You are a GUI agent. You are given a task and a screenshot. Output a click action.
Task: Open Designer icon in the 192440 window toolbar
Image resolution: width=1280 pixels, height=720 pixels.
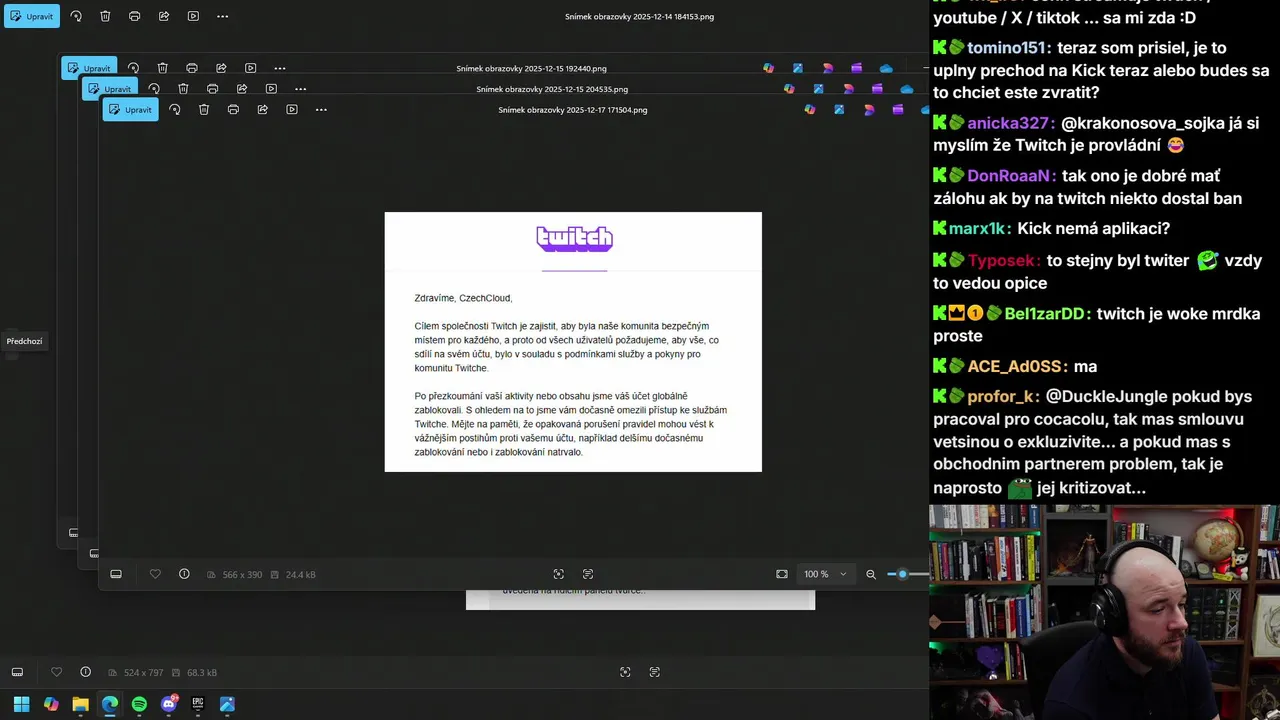point(827,68)
